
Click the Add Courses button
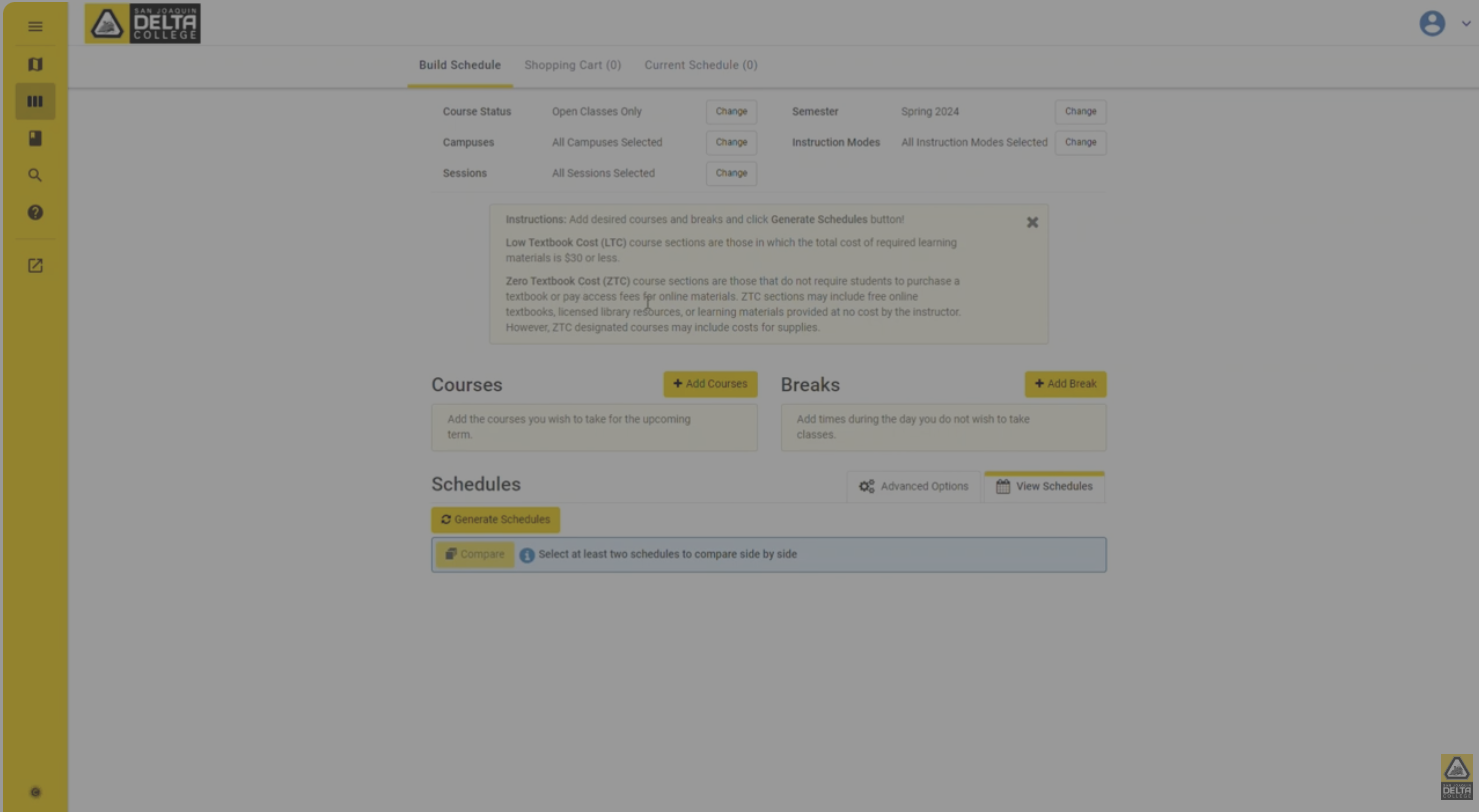(x=710, y=384)
